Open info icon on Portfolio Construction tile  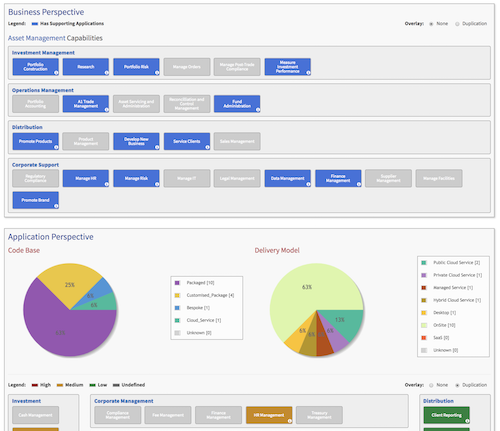(56, 73)
